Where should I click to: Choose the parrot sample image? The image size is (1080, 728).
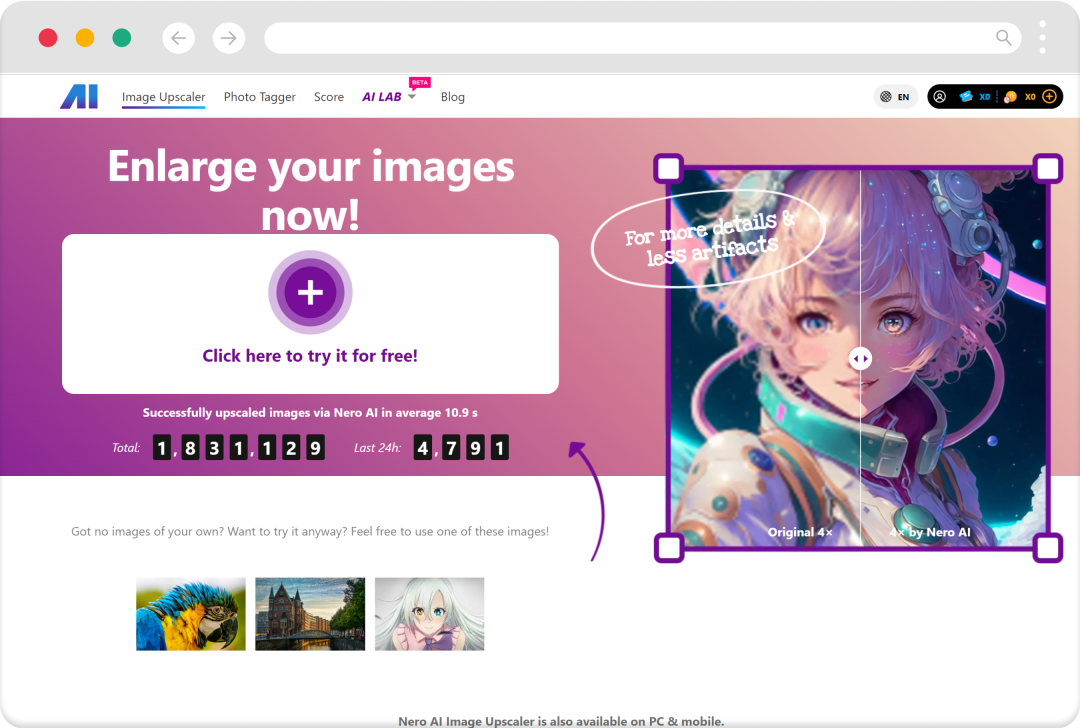pyautogui.click(x=191, y=614)
